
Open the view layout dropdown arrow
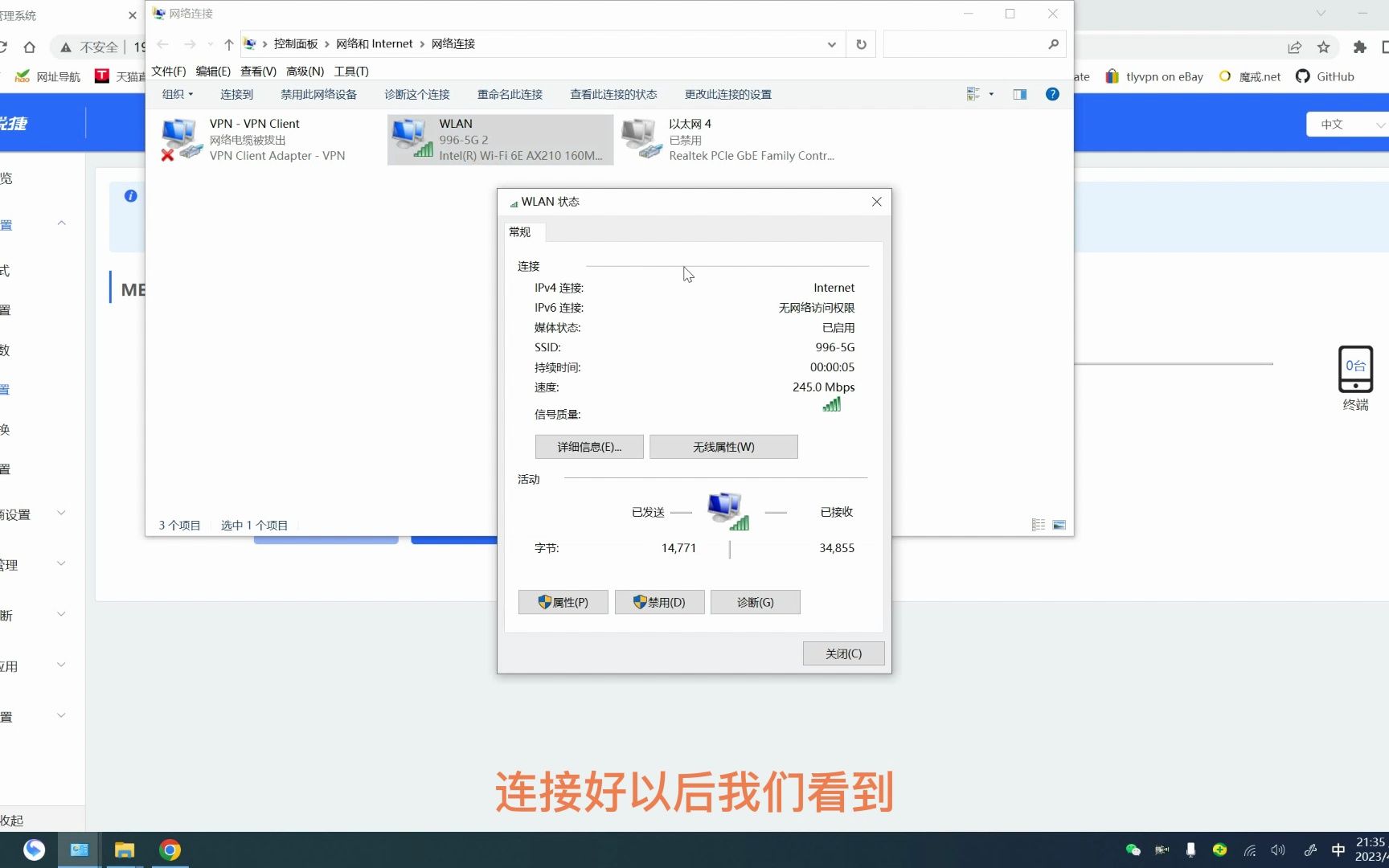(x=991, y=94)
